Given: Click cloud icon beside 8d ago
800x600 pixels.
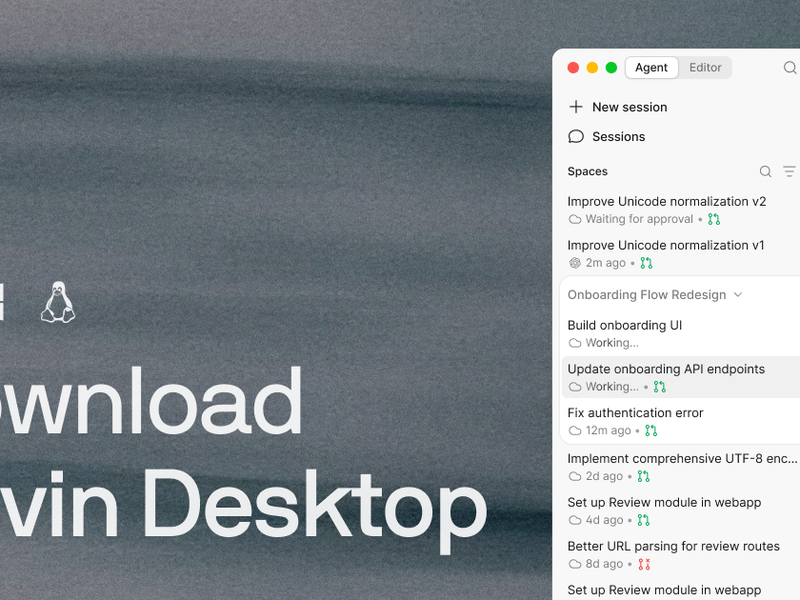Looking at the screenshot, I should (x=575, y=564).
